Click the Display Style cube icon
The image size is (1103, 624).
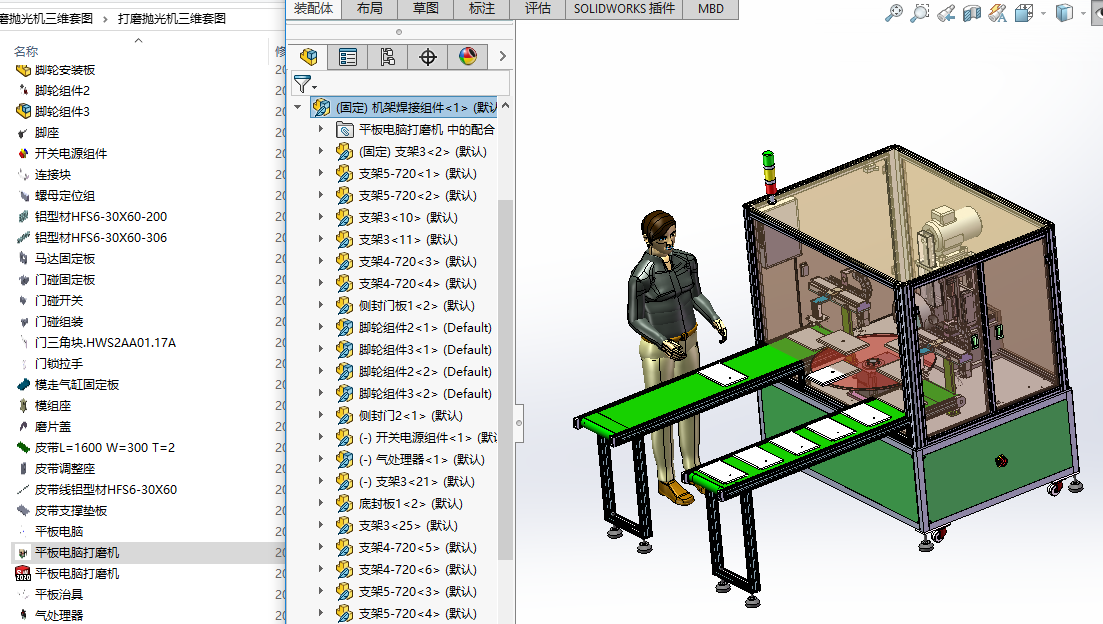(x=1064, y=12)
